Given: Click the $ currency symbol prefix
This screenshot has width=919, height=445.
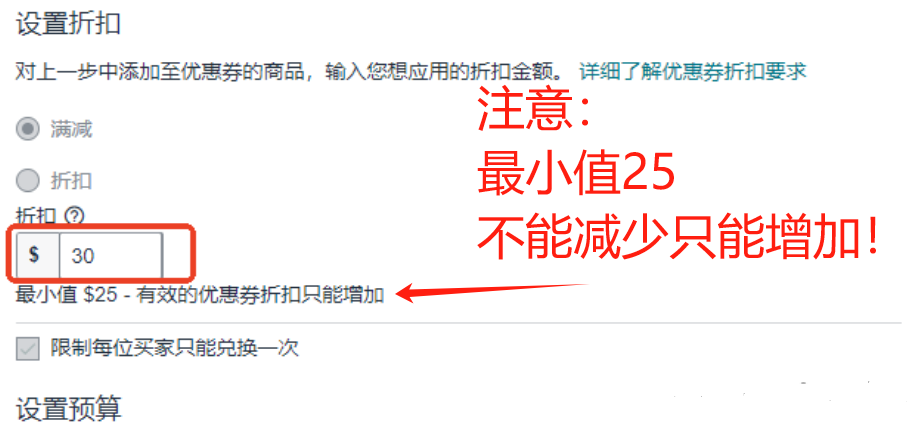Looking at the screenshot, I should pyautogui.click(x=35, y=255).
